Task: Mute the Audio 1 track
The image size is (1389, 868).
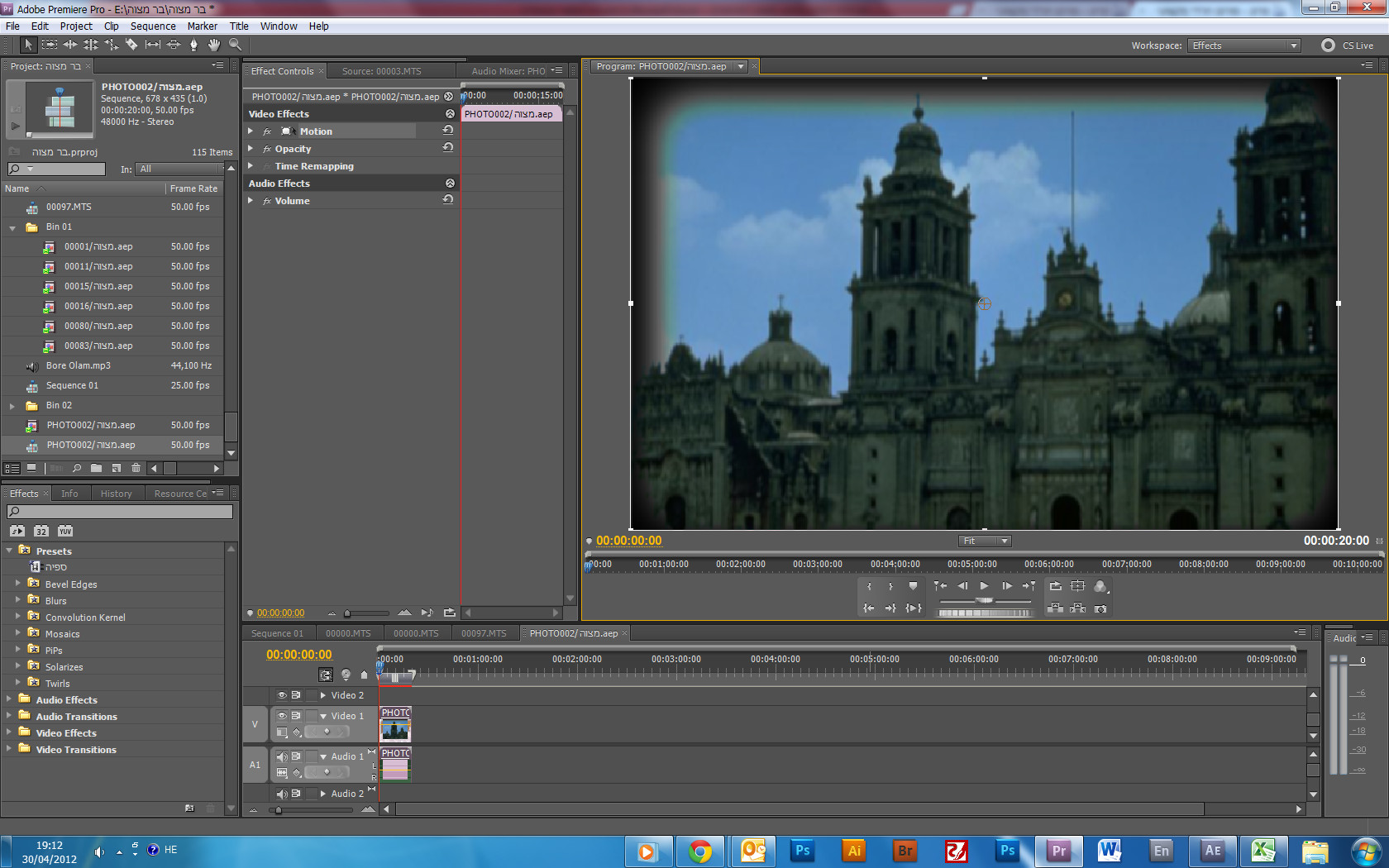Action: click(282, 756)
